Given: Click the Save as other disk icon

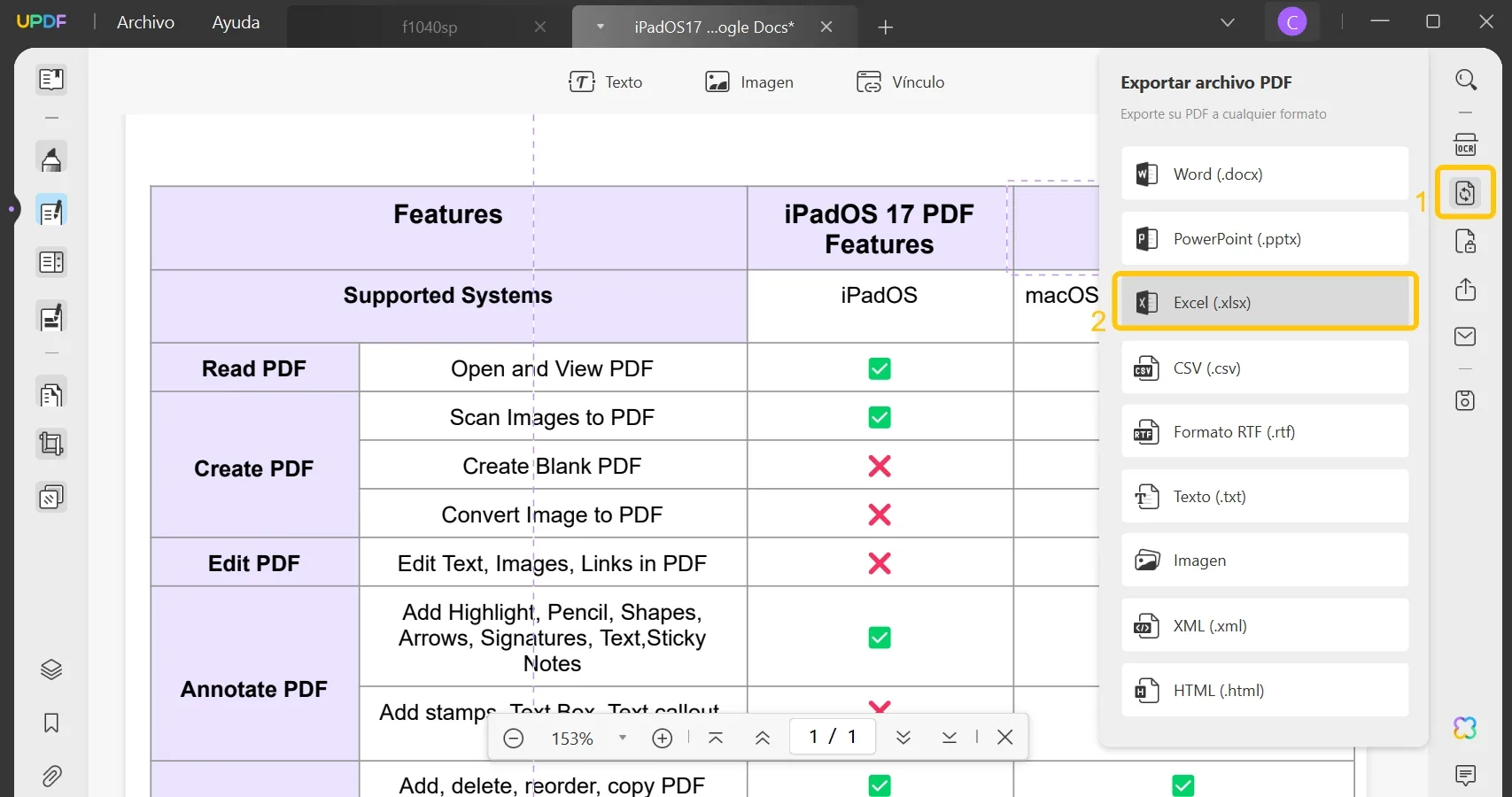Looking at the screenshot, I should [x=1466, y=400].
